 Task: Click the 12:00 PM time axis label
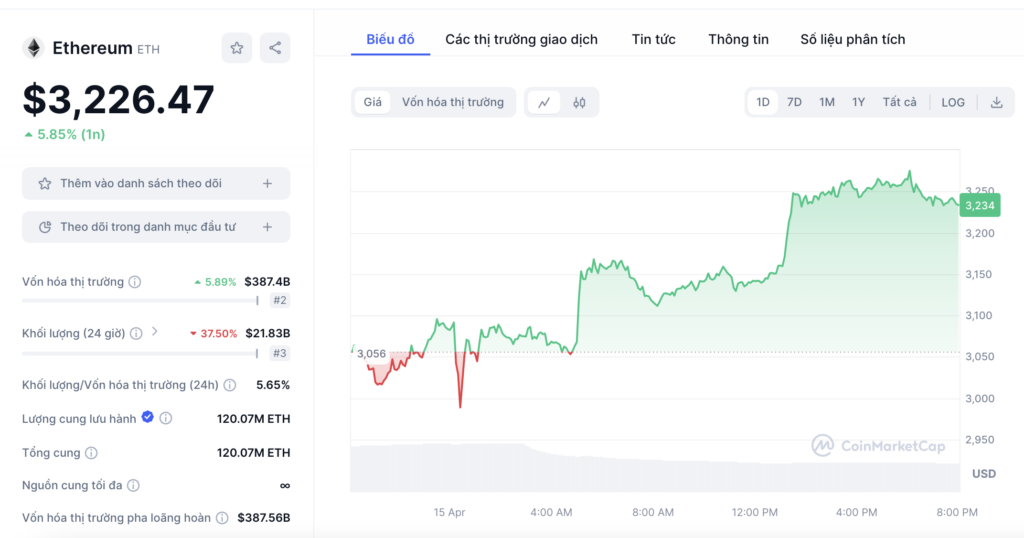(x=754, y=513)
